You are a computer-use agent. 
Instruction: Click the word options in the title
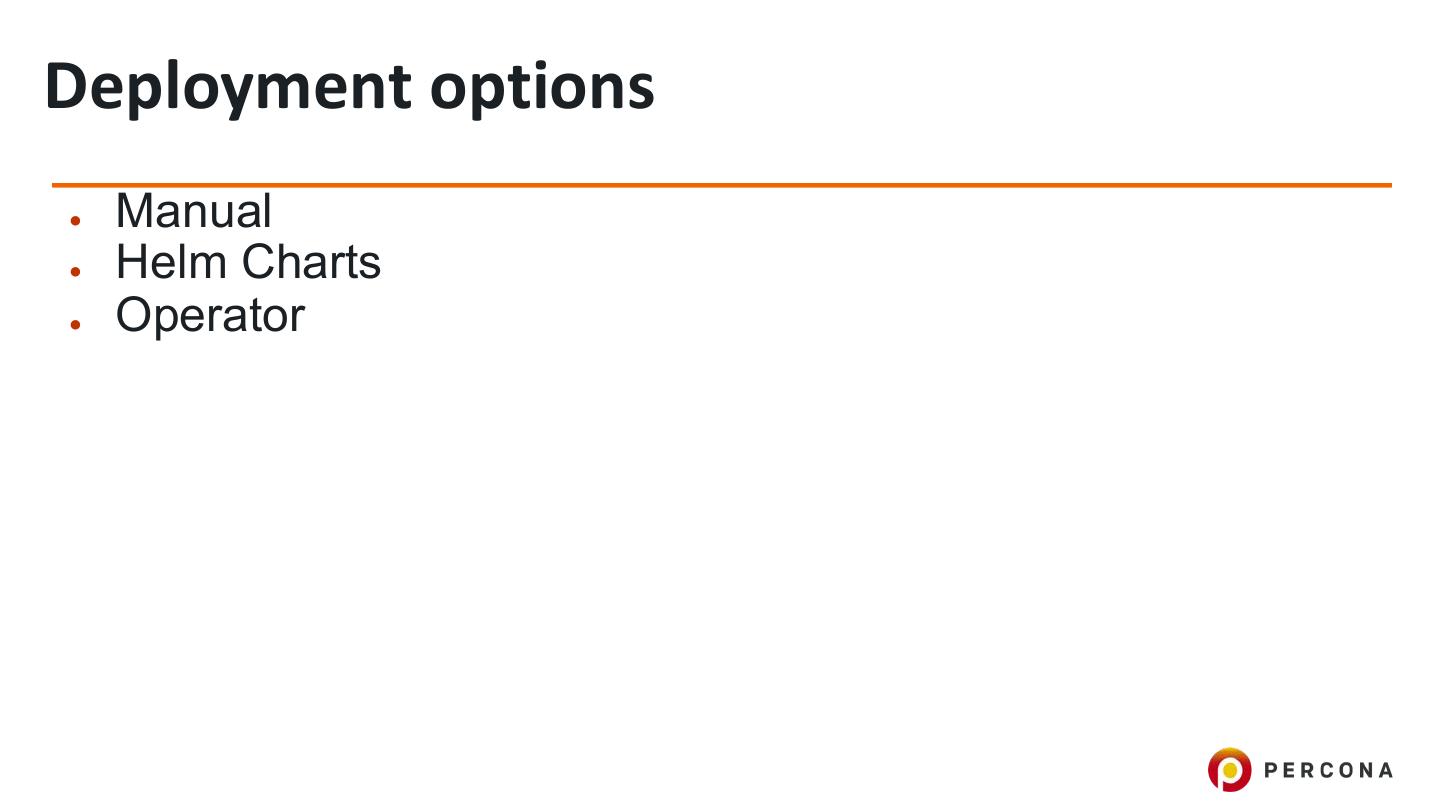(x=542, y=88)
